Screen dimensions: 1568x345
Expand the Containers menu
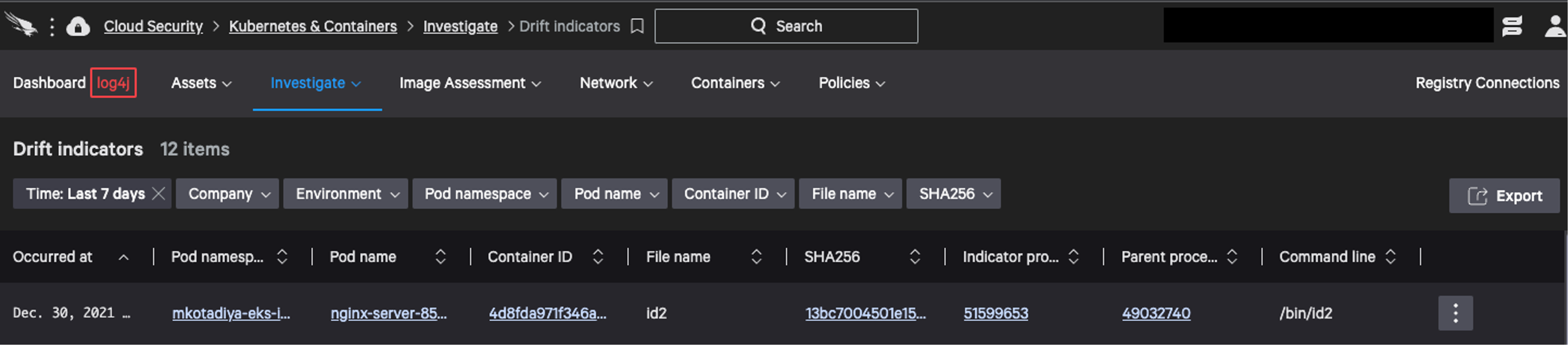[x=735, y=83]
